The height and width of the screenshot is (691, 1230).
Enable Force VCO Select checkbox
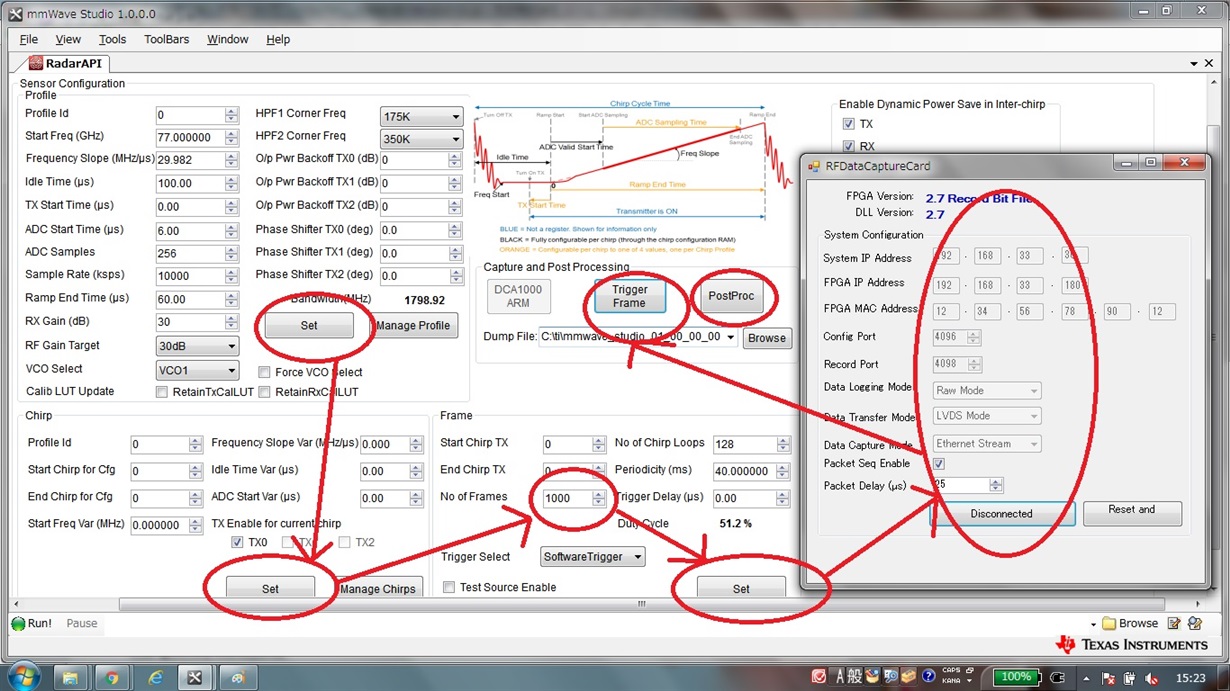[264, 372]
